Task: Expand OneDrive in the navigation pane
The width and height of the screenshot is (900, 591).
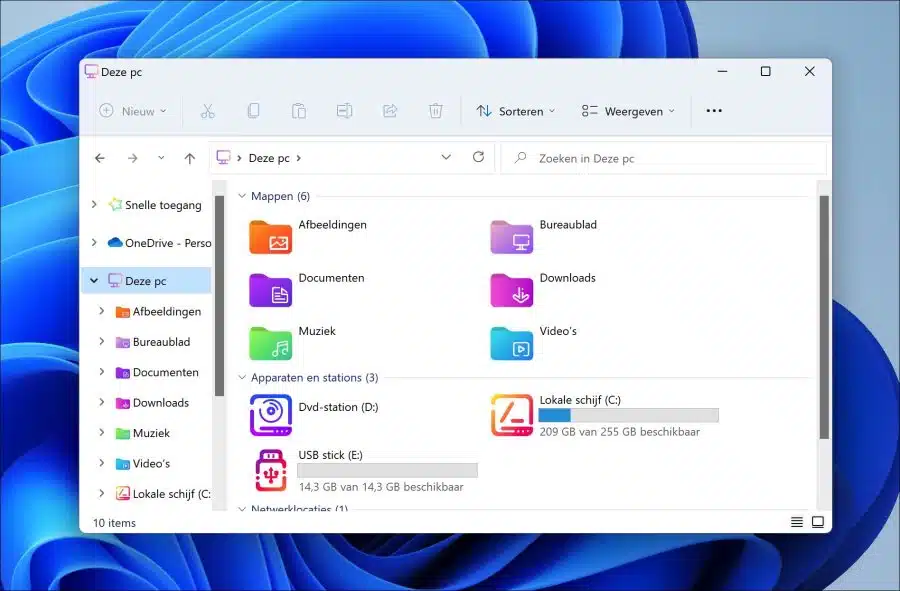Action: point(94,242)
